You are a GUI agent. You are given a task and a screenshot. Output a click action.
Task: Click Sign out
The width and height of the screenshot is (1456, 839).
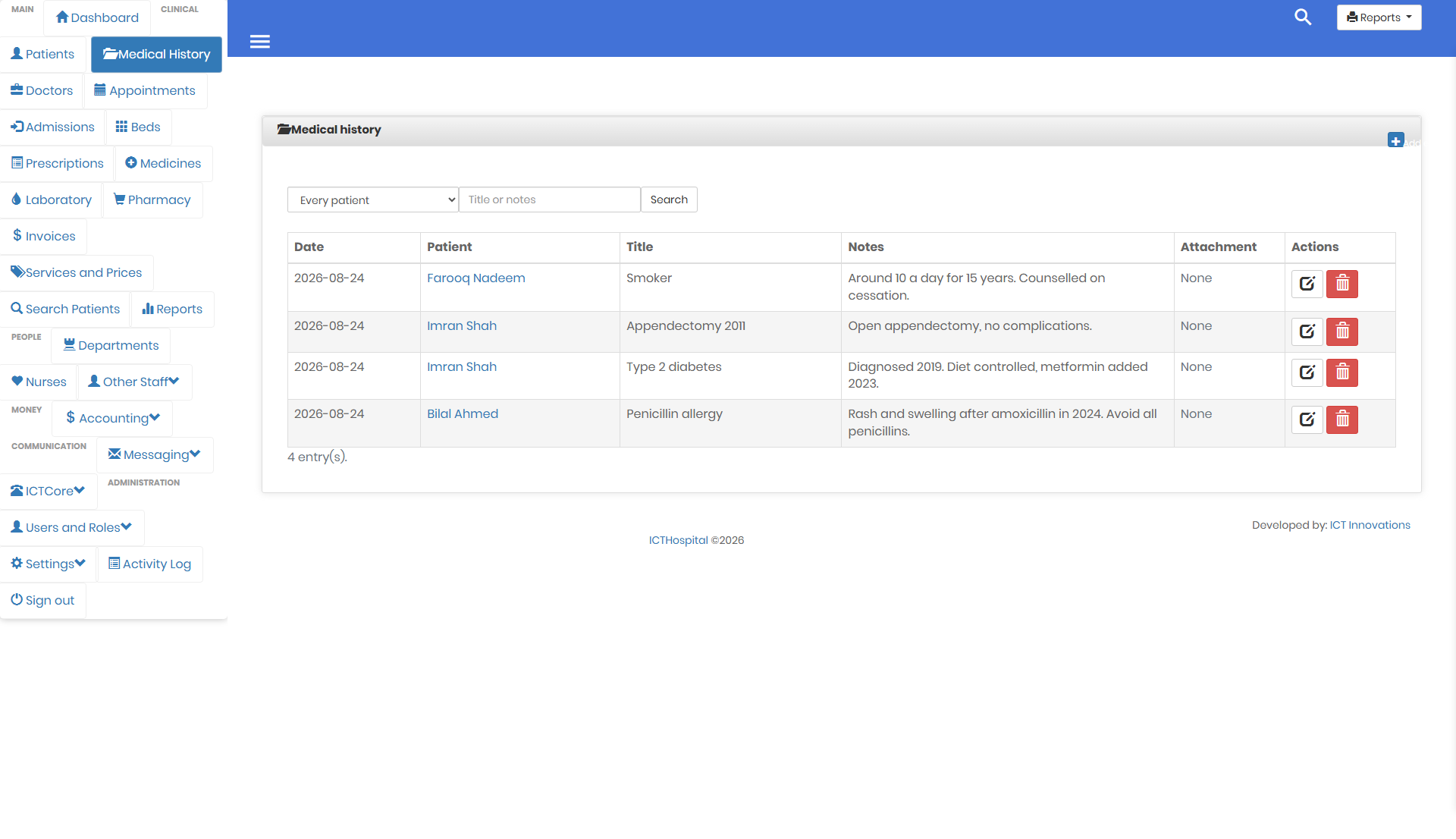[42, 600]
